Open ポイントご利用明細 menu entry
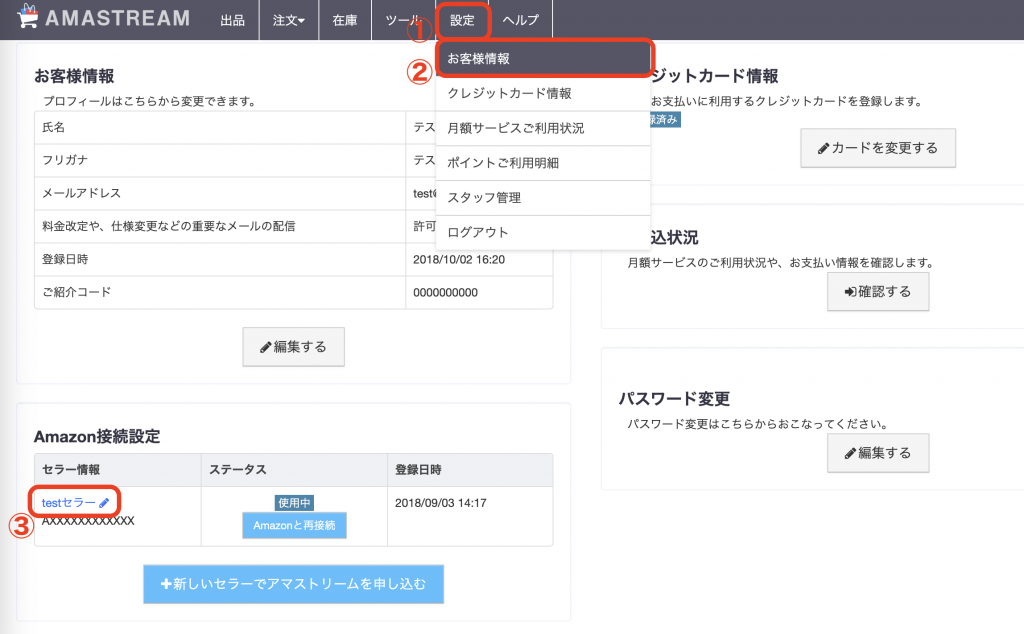Image resolution: width=1024 pixels, height=634 pixels. 543,163
